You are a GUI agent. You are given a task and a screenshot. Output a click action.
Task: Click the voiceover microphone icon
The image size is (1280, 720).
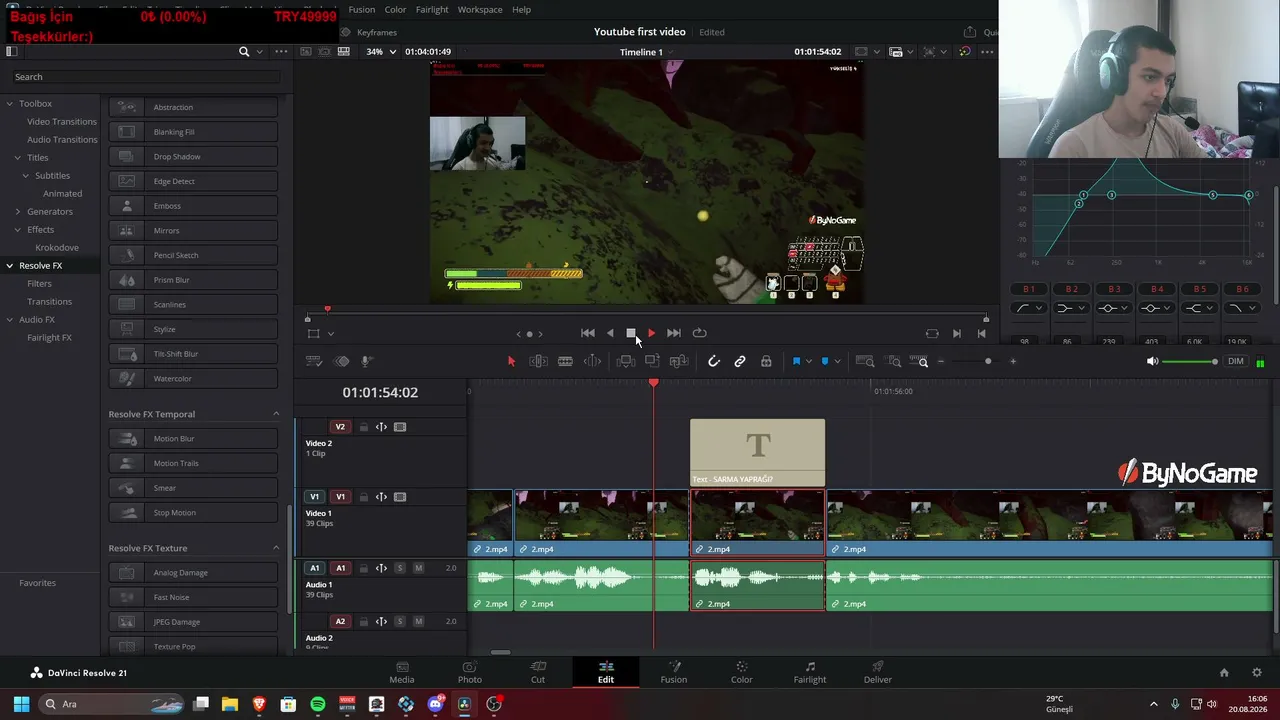coord(367,361)
